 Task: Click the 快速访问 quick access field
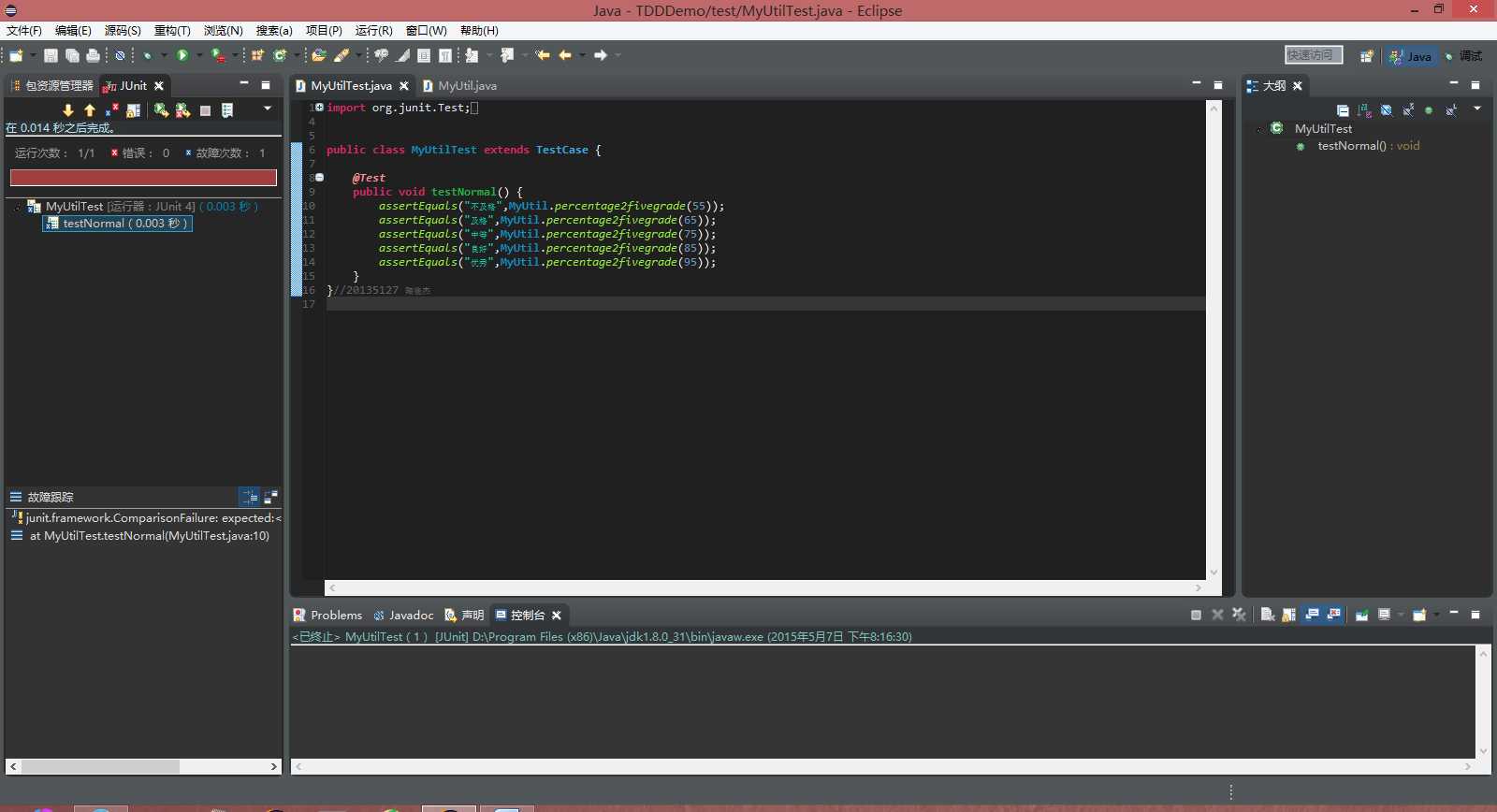1314,55
